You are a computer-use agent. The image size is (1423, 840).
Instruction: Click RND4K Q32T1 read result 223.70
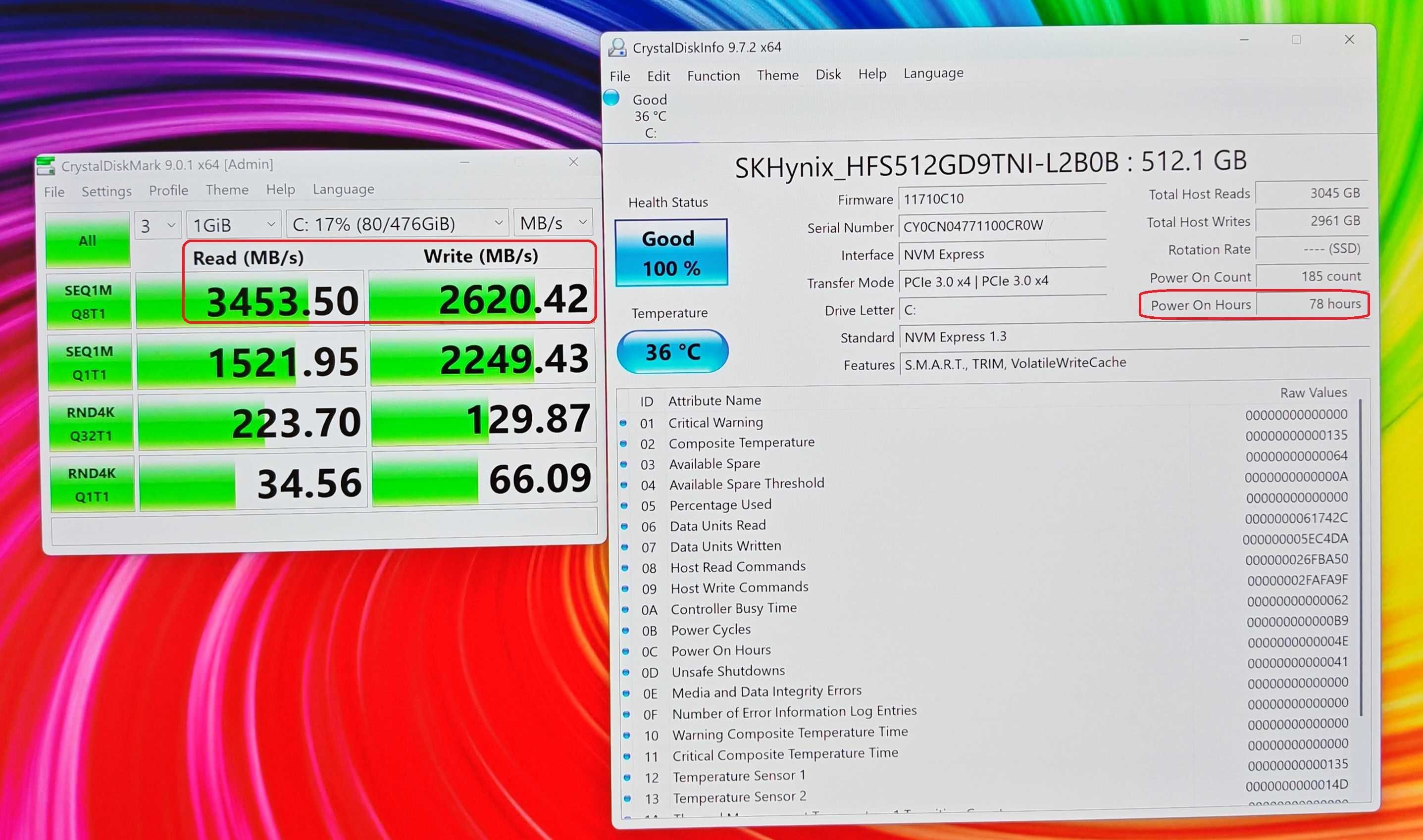pyautogui.click(x=252, y=422)
